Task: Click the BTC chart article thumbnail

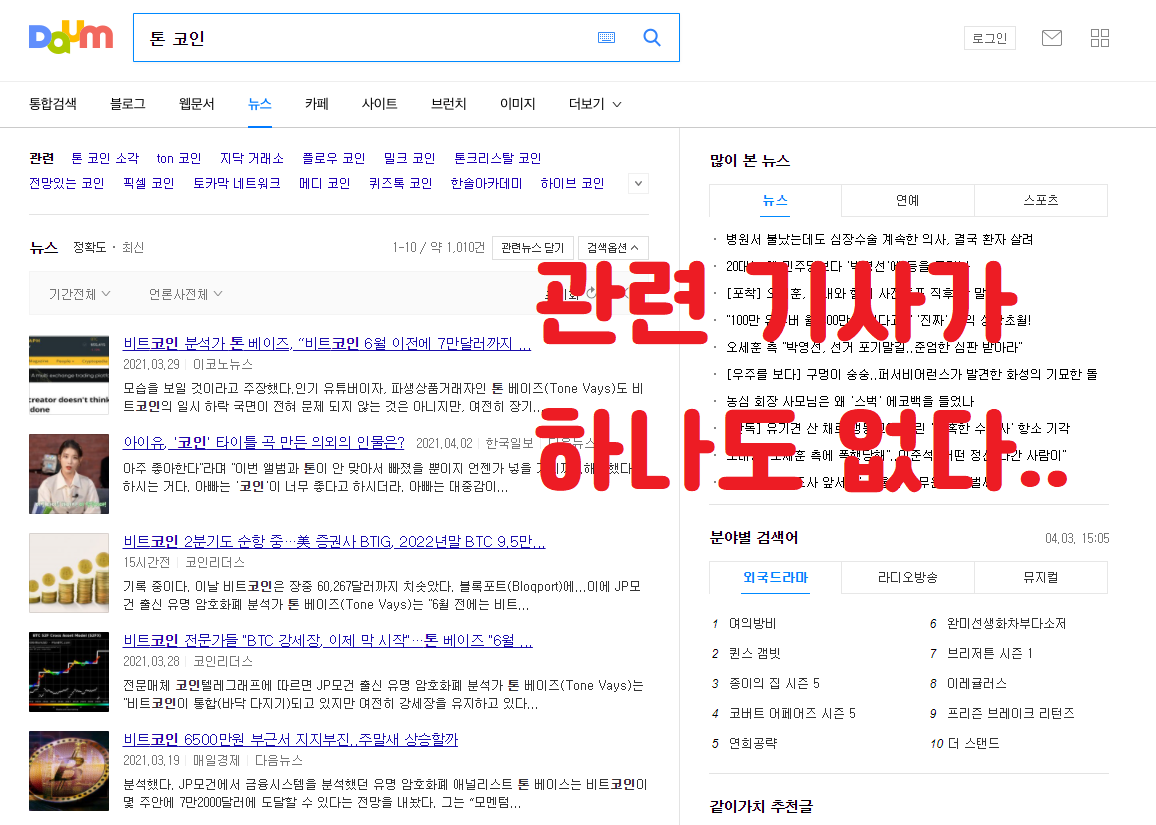Action: click(69, 672)
